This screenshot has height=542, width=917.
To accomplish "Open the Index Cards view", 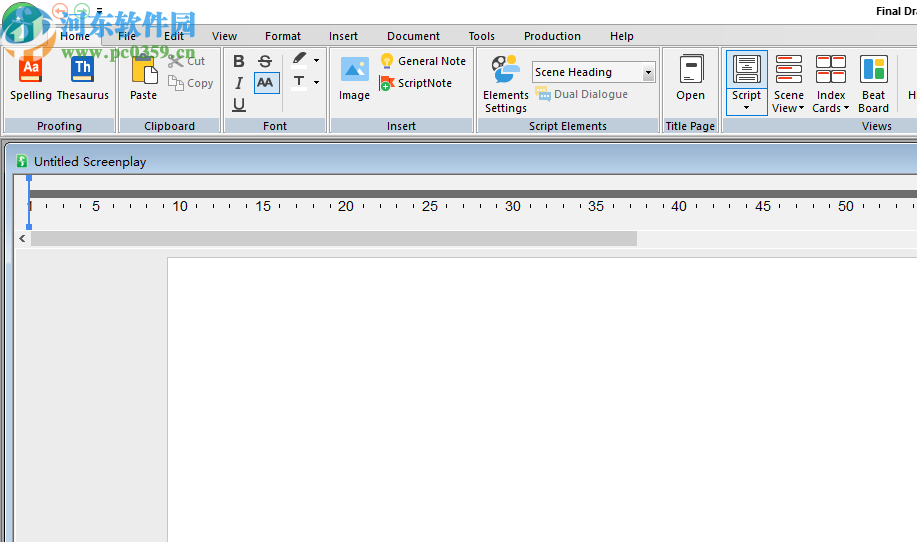I will tap(830, 84).
